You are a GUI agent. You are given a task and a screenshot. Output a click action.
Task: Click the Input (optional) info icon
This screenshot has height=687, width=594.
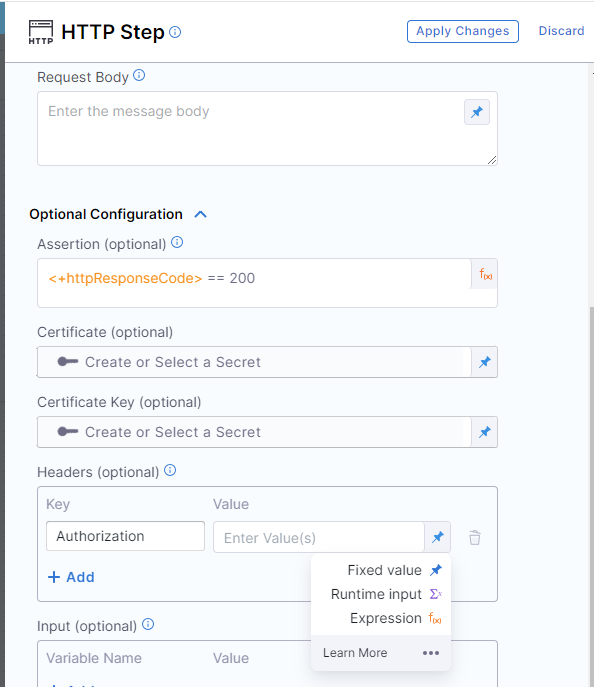[148, 624]
